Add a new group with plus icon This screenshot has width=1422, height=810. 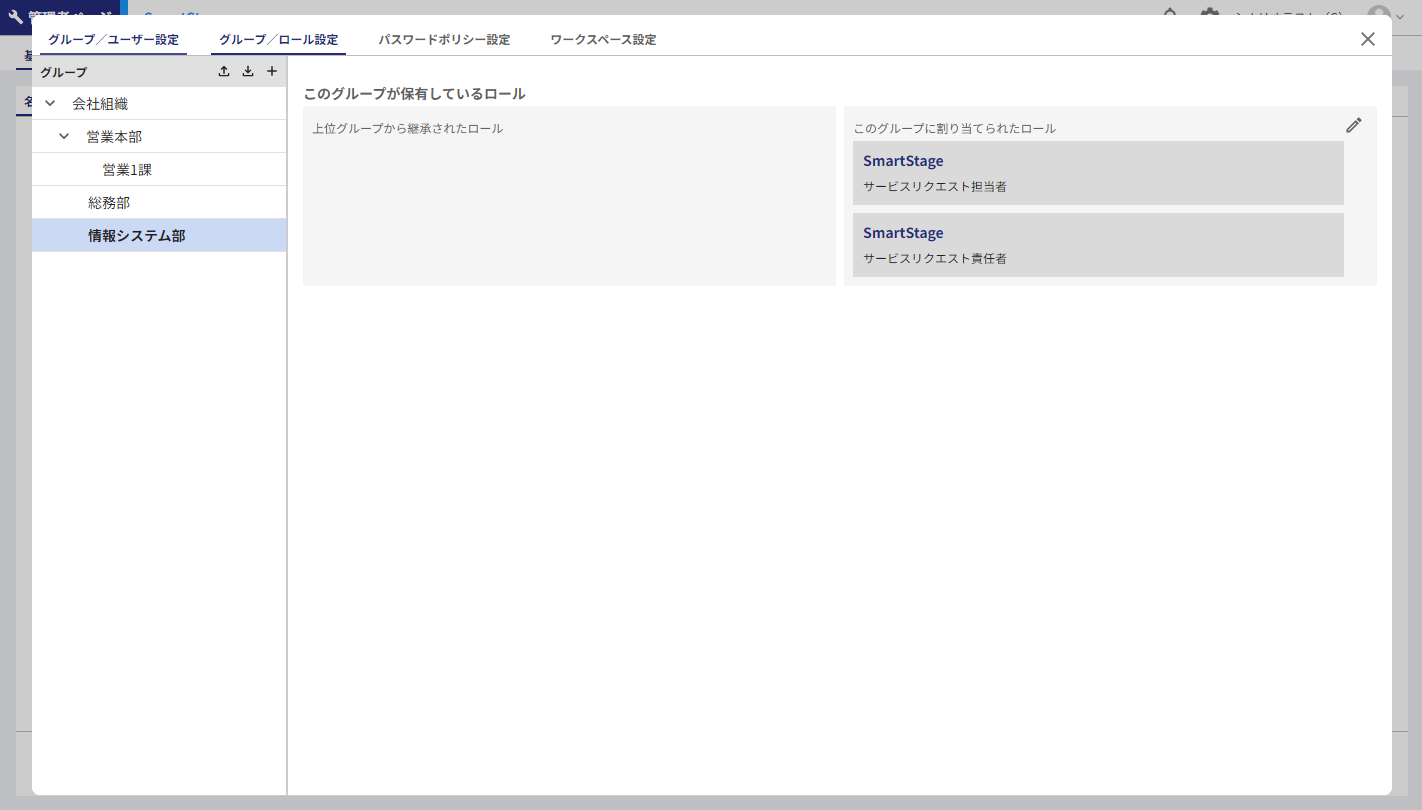pos(272,71)
